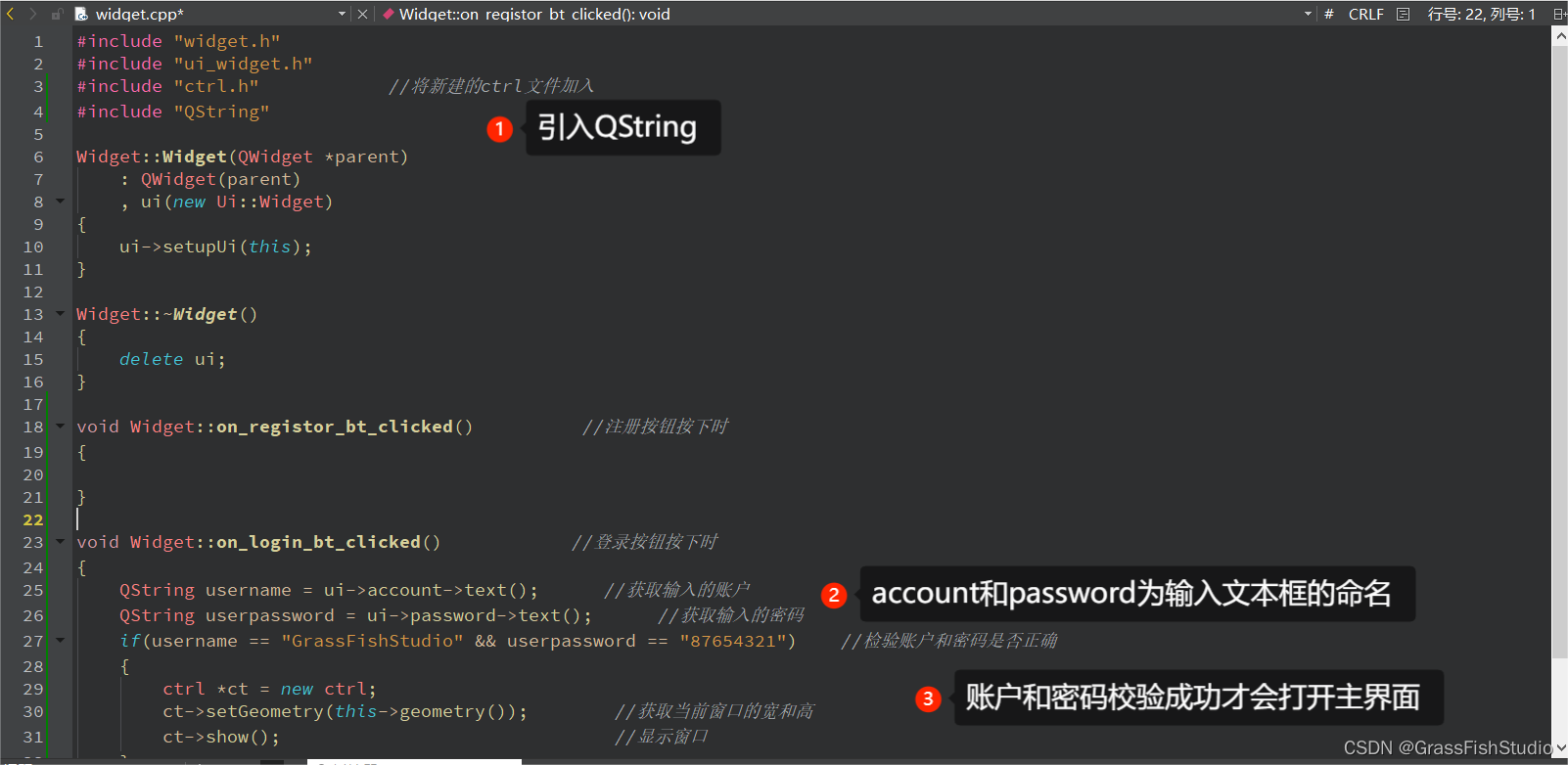Click the comment 获取当前窗口的宽和高
This screenshot has width=1568, height=765.
(715, 711)
